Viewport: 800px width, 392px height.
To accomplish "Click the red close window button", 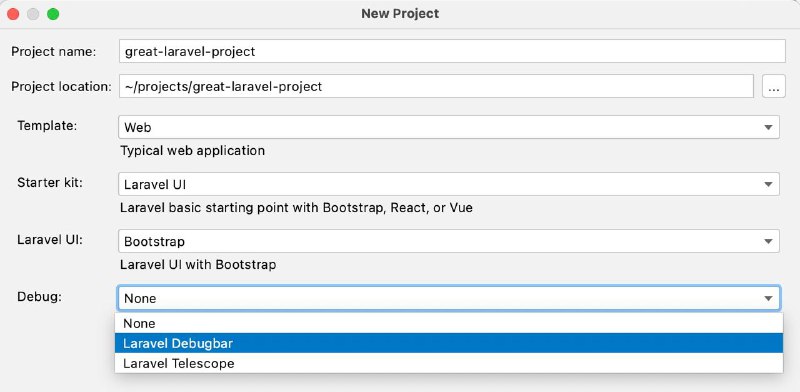I will [x=13, y=14].
